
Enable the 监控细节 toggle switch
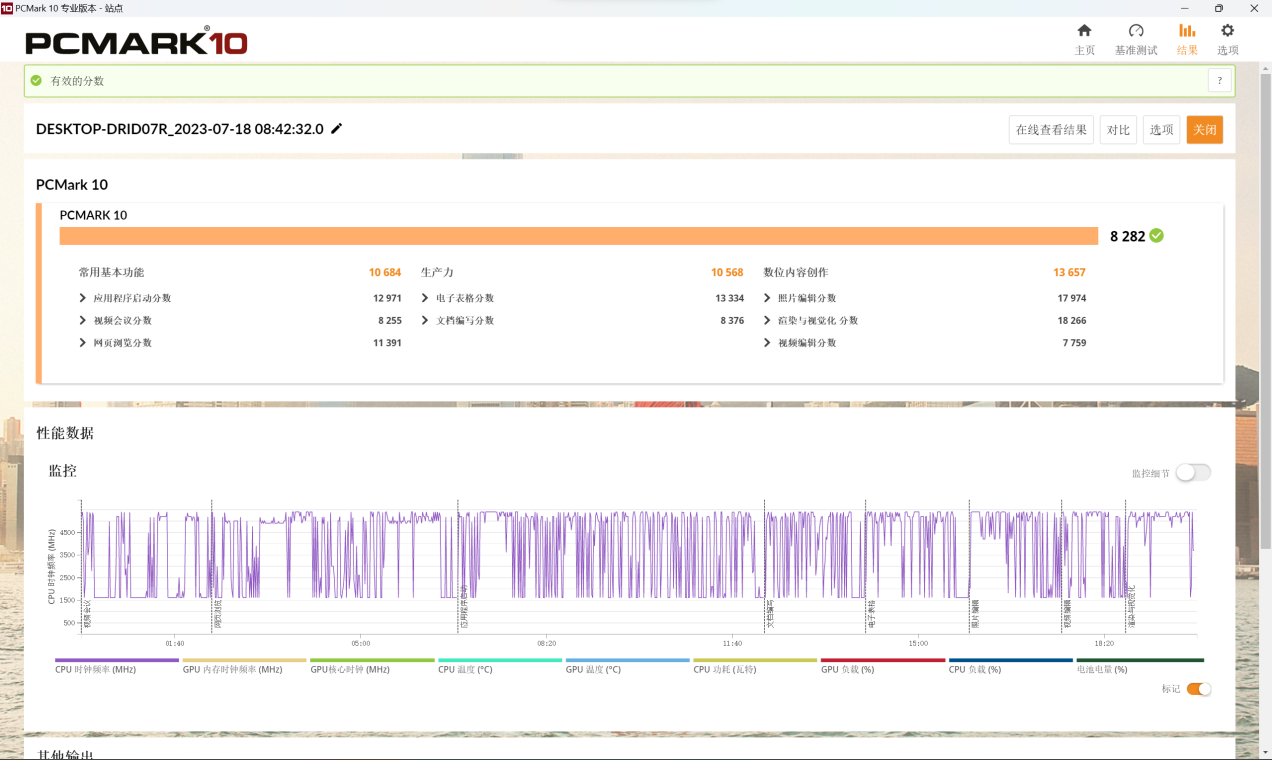[x=1193, y=473]
